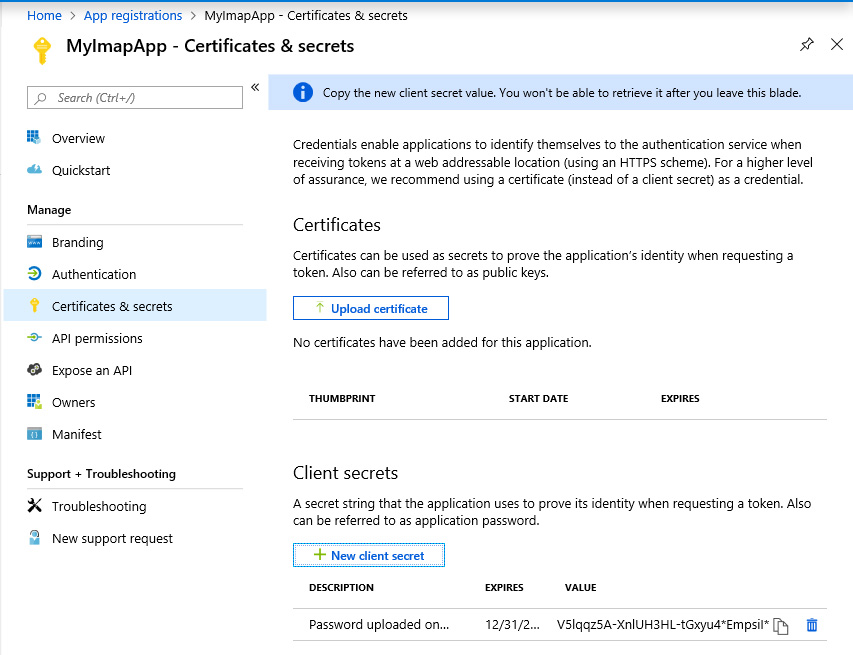The width and height of the screenshot is (853, 655).
Task: Click the 12/31/2... expiry date cell
Action: click(x=512, y=625)
